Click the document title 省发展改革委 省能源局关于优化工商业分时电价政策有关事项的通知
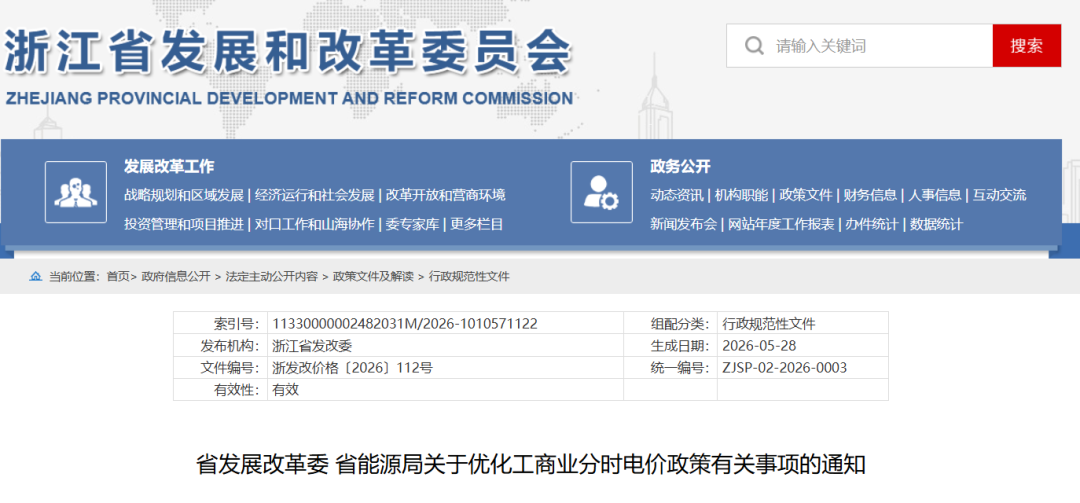1080x503 pixels. 531,464
